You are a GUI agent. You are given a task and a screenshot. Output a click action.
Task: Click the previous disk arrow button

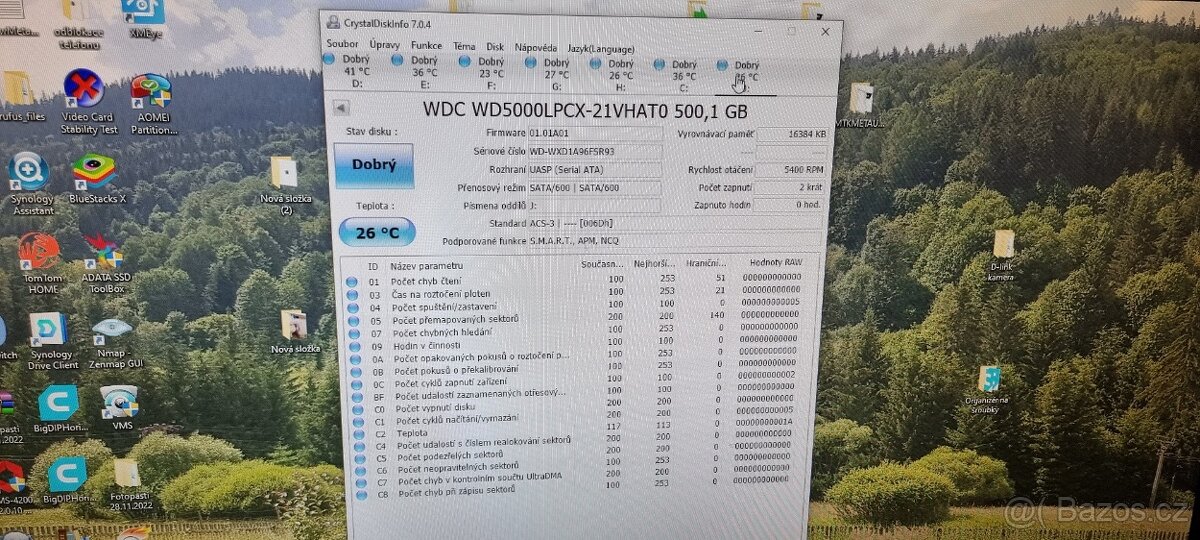coord(340,107)
